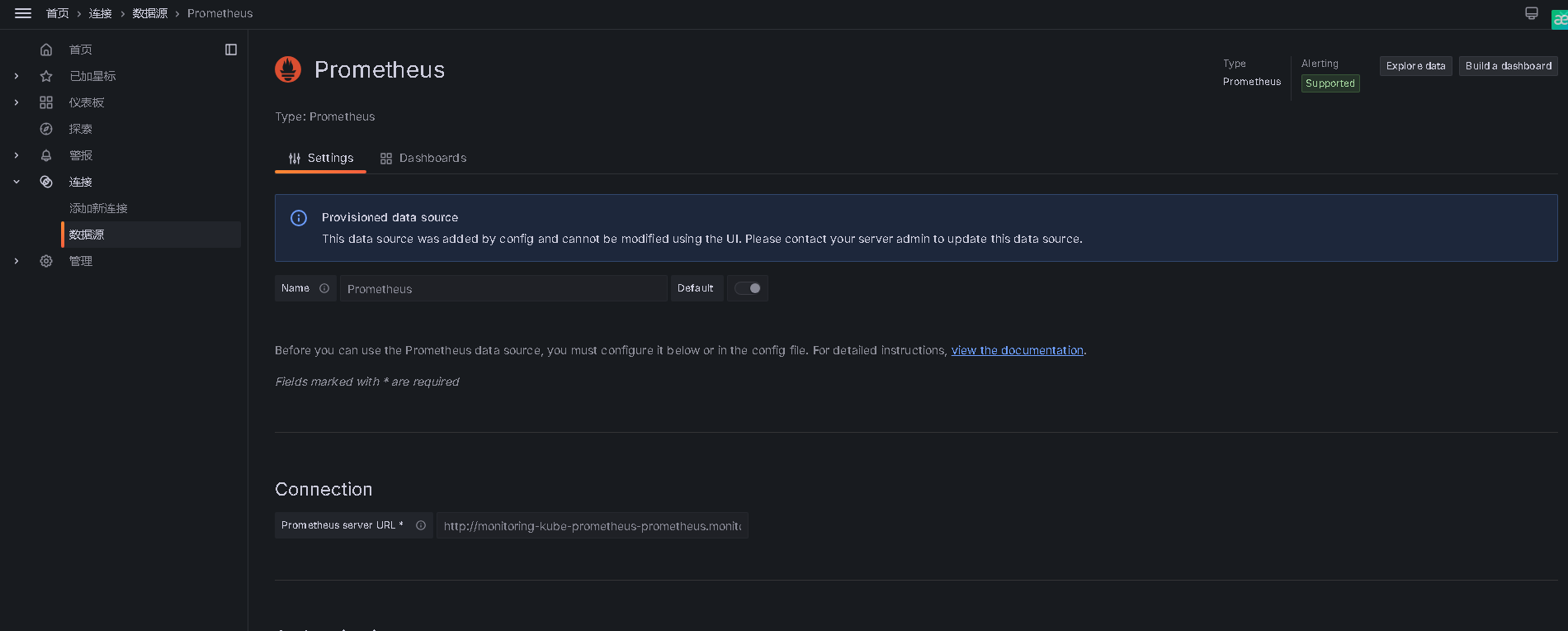Click the dashboards grid icon in sidebar
Image resolution: width=1568 pixels, height=631 pixels.
coord(46,102)
